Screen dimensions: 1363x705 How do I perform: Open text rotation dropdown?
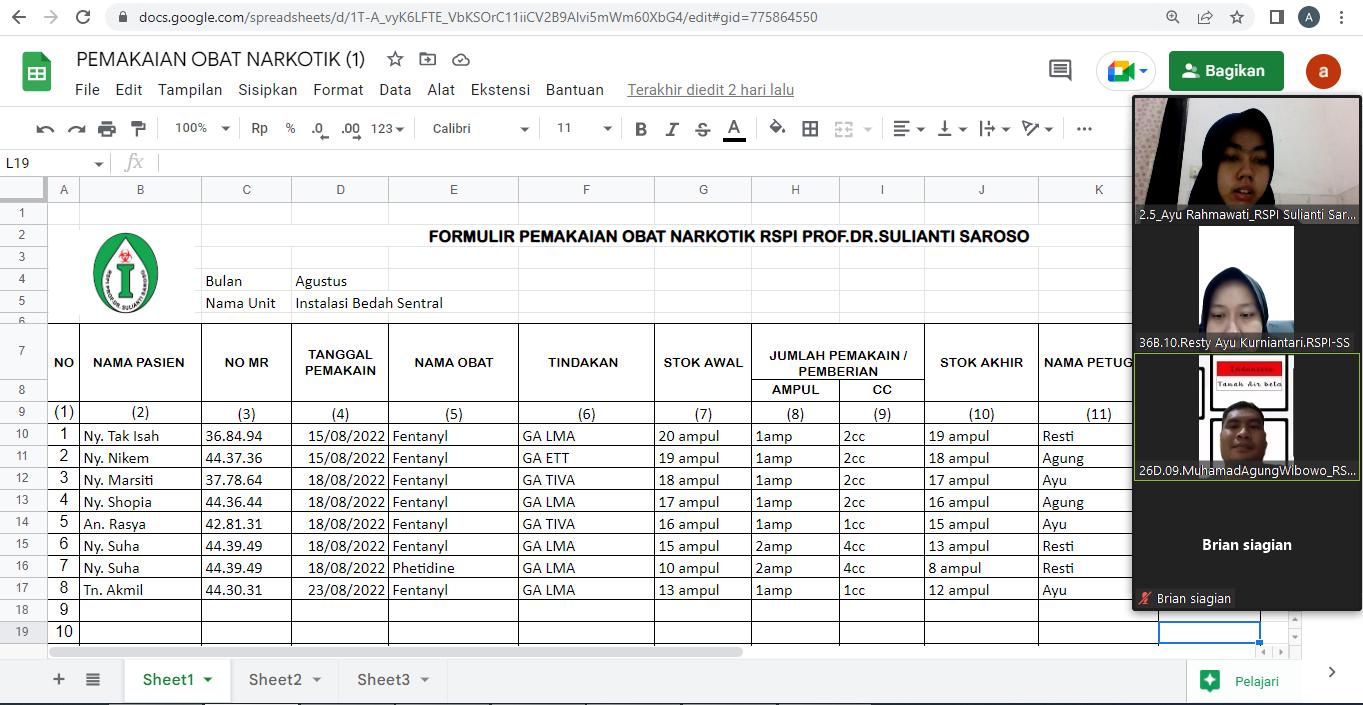tap(1038, 129)
